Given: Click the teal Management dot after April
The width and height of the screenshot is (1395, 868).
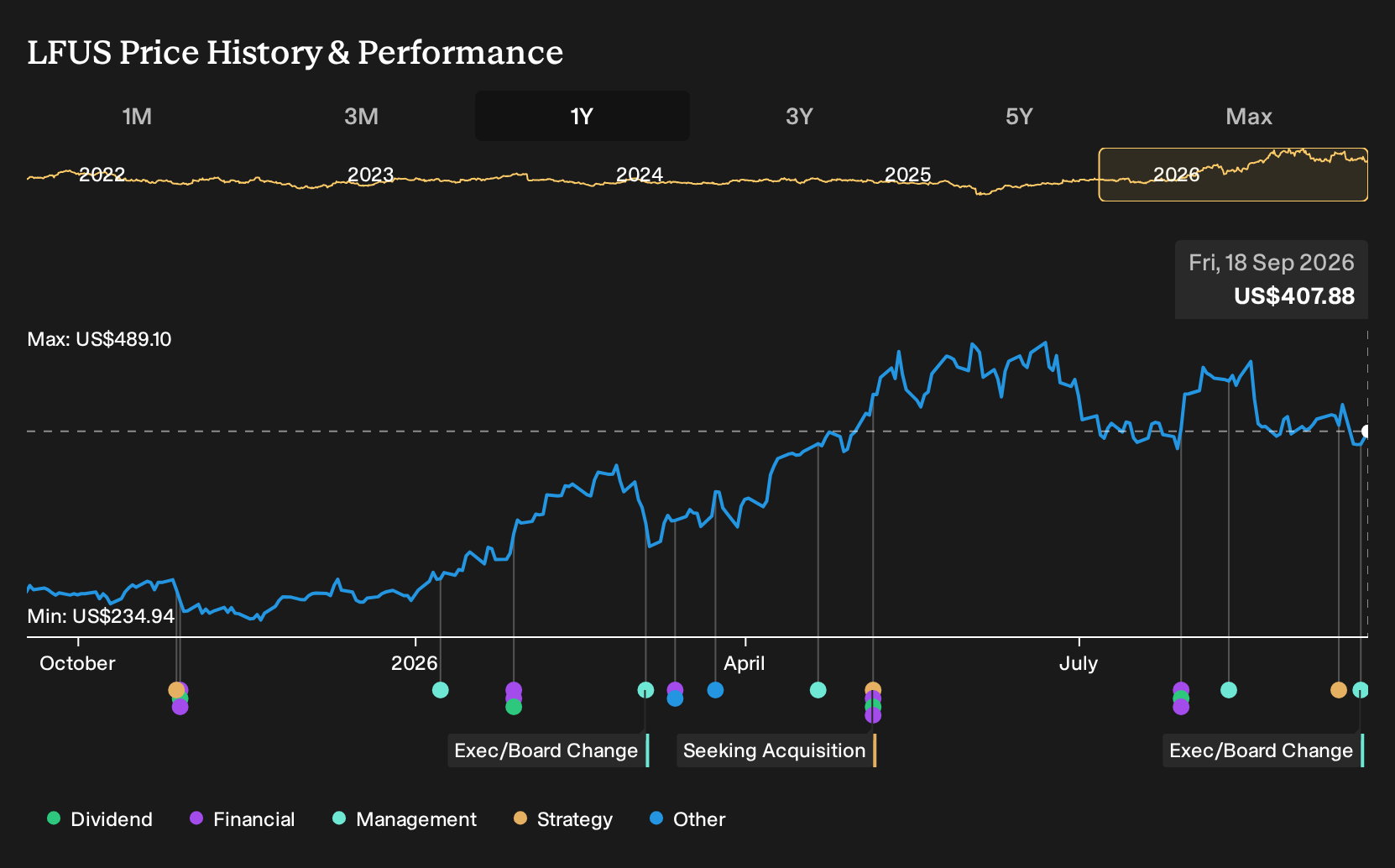Looking at the screenshot, I should pos(818,690).
